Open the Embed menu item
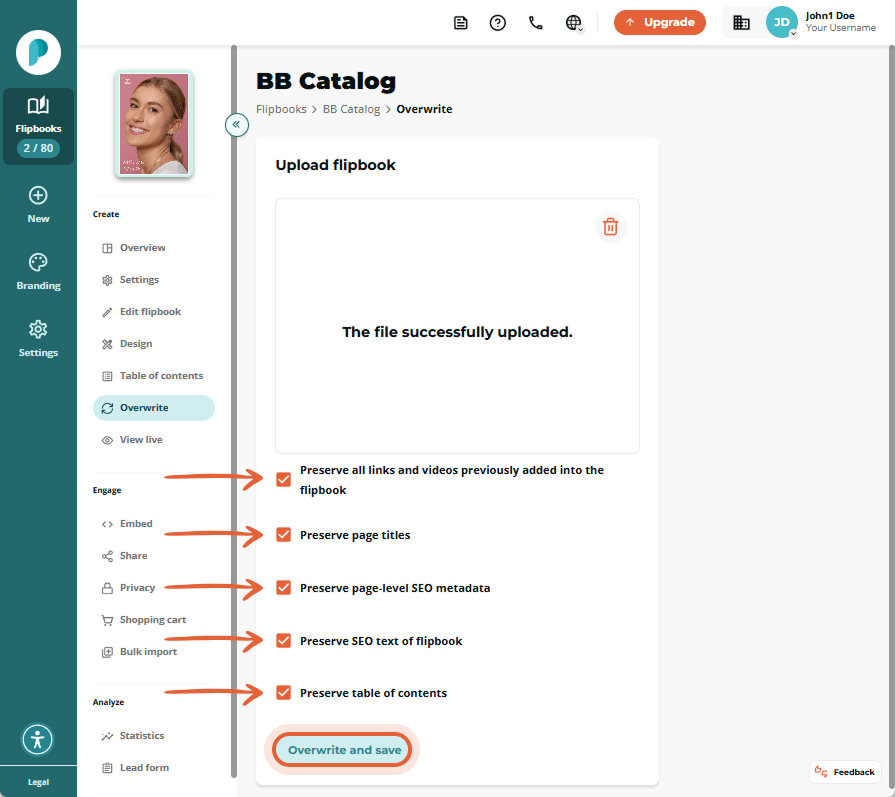 pos(154,524)
